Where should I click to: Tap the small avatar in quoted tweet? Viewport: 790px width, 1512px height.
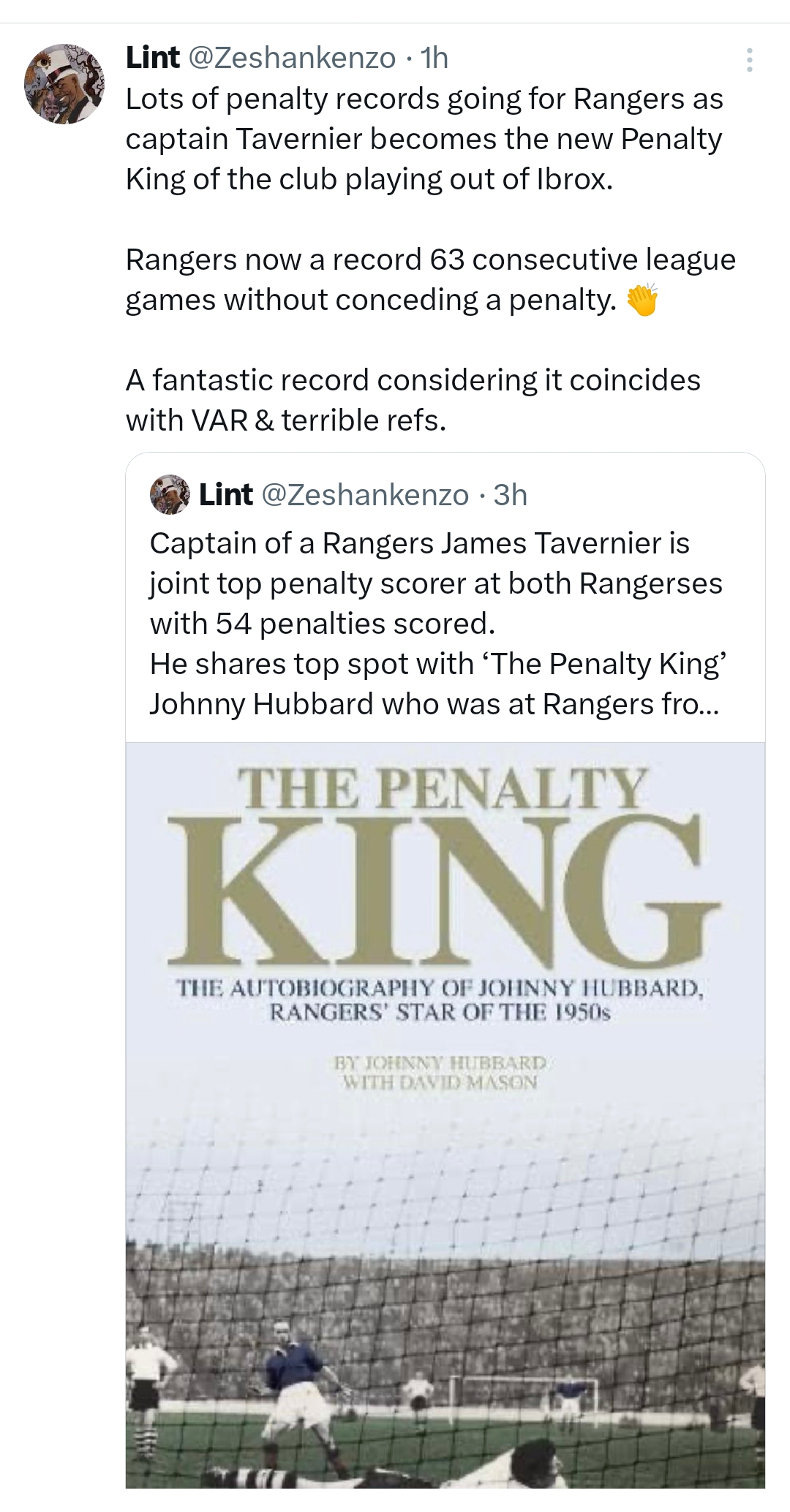point(170,495)
